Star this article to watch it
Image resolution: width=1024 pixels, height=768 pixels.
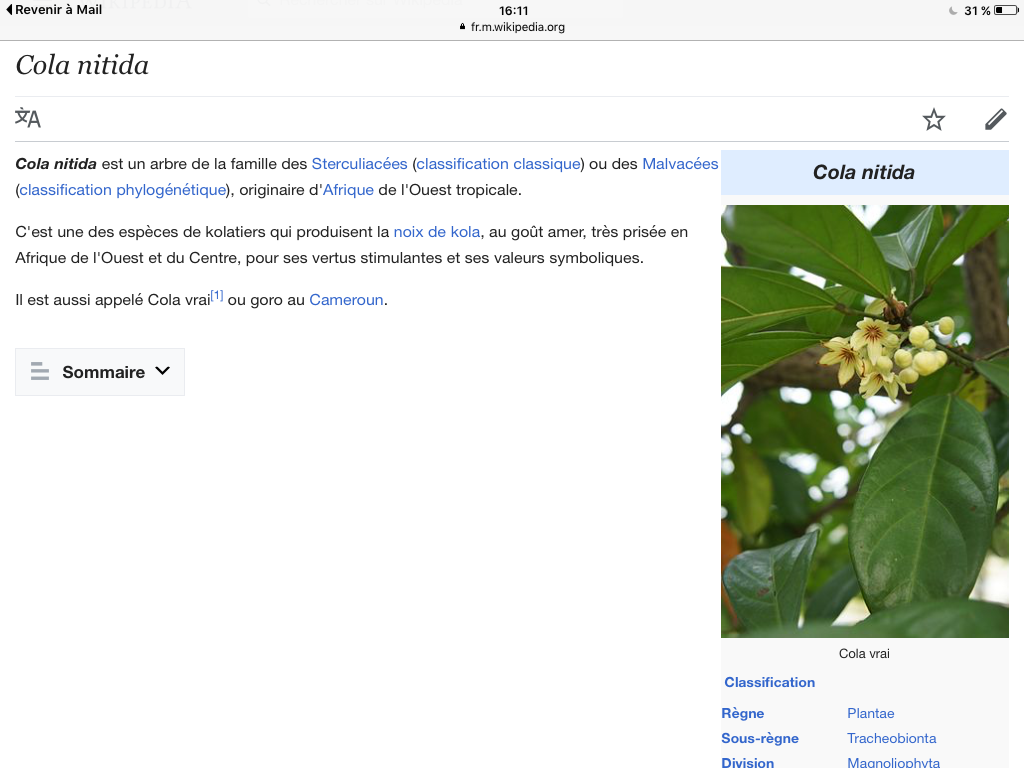pos(933,120)
